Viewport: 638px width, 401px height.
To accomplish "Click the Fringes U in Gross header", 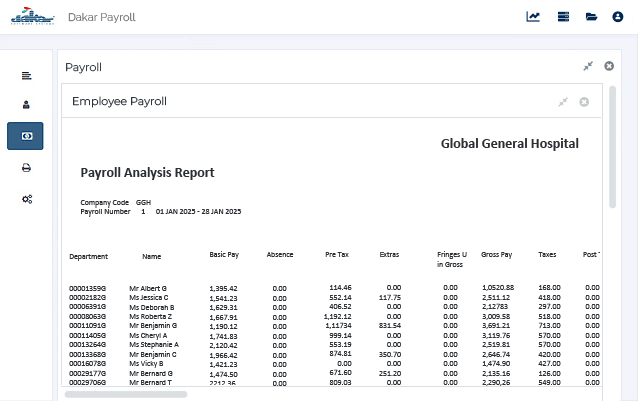I will (452, 259).
